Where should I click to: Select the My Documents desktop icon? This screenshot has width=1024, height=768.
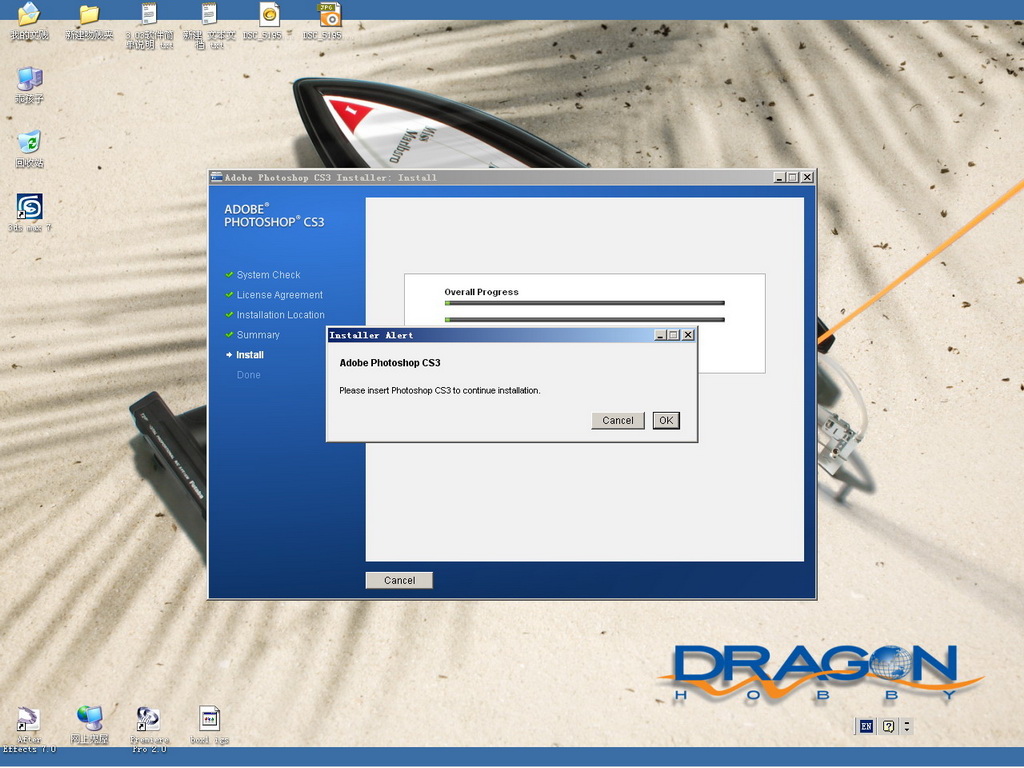point(29,22)
